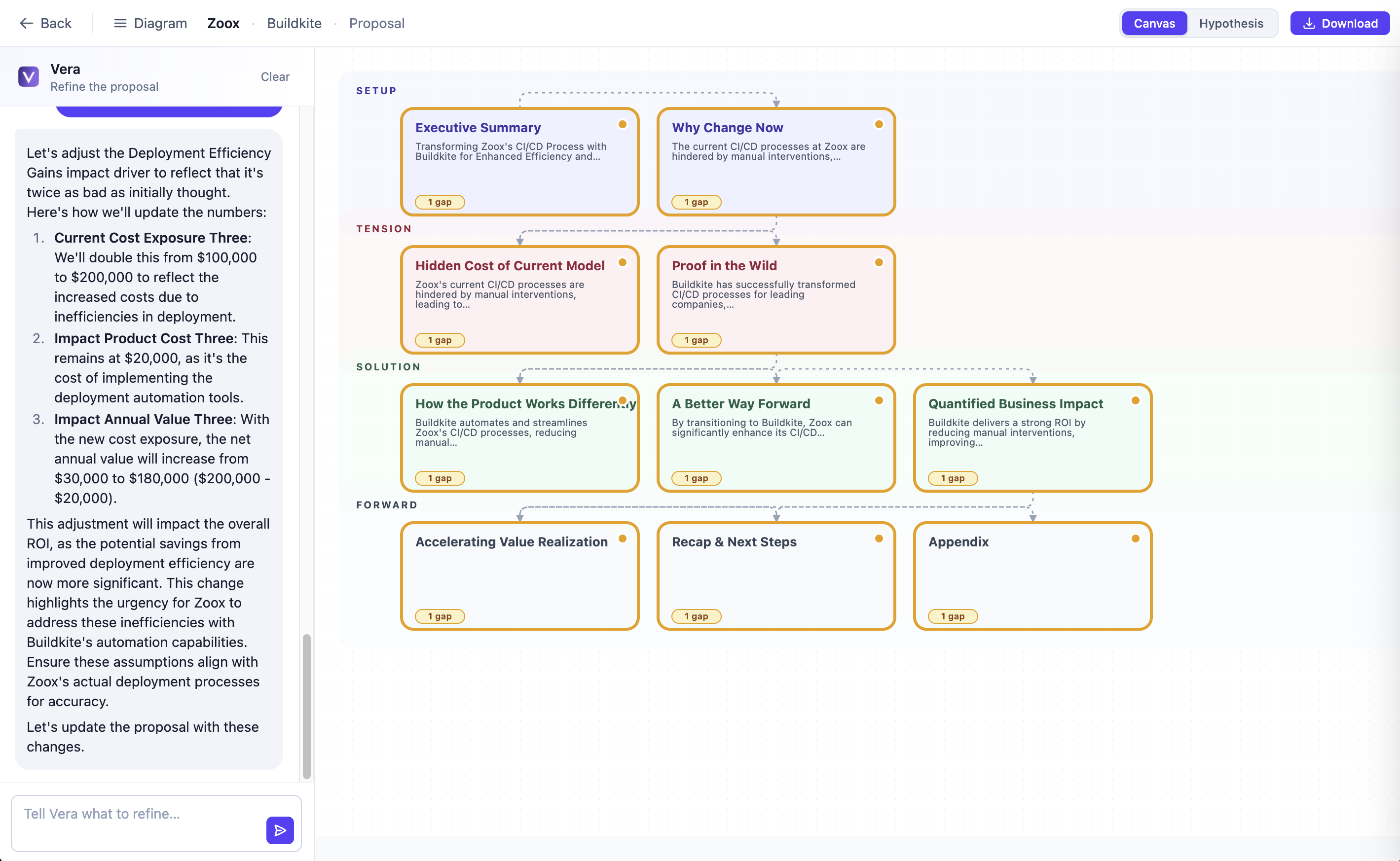Select the Quantified Business Impact title

(x=1016, y=404)
